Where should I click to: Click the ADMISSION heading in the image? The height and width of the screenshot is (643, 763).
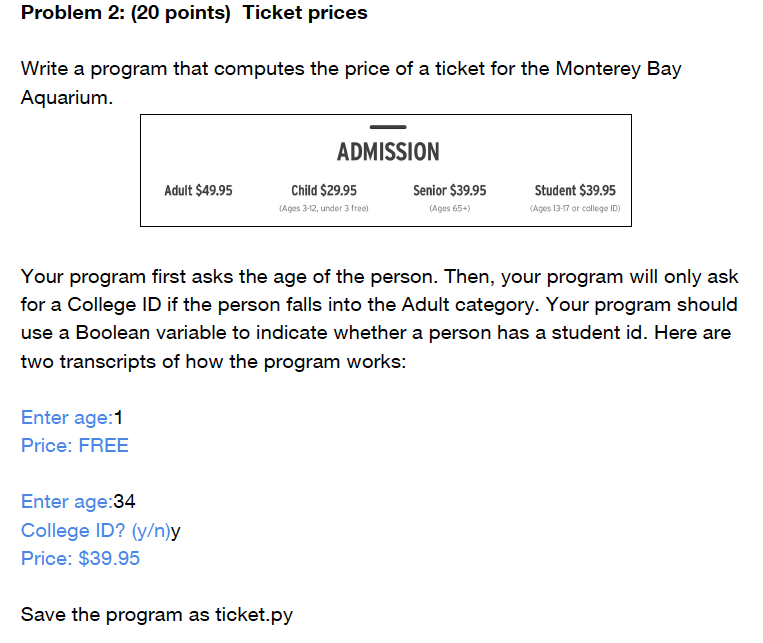pyautogui.click(x=388, y=151)
